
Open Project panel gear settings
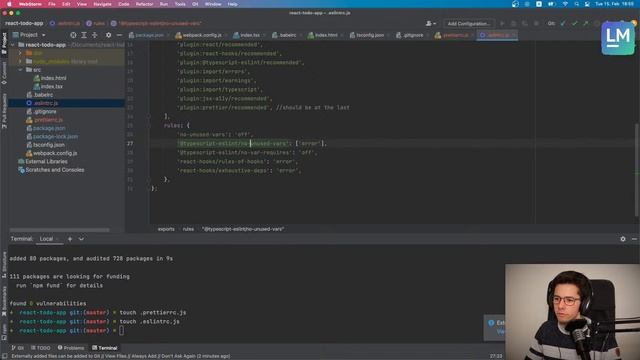[108, 35]
